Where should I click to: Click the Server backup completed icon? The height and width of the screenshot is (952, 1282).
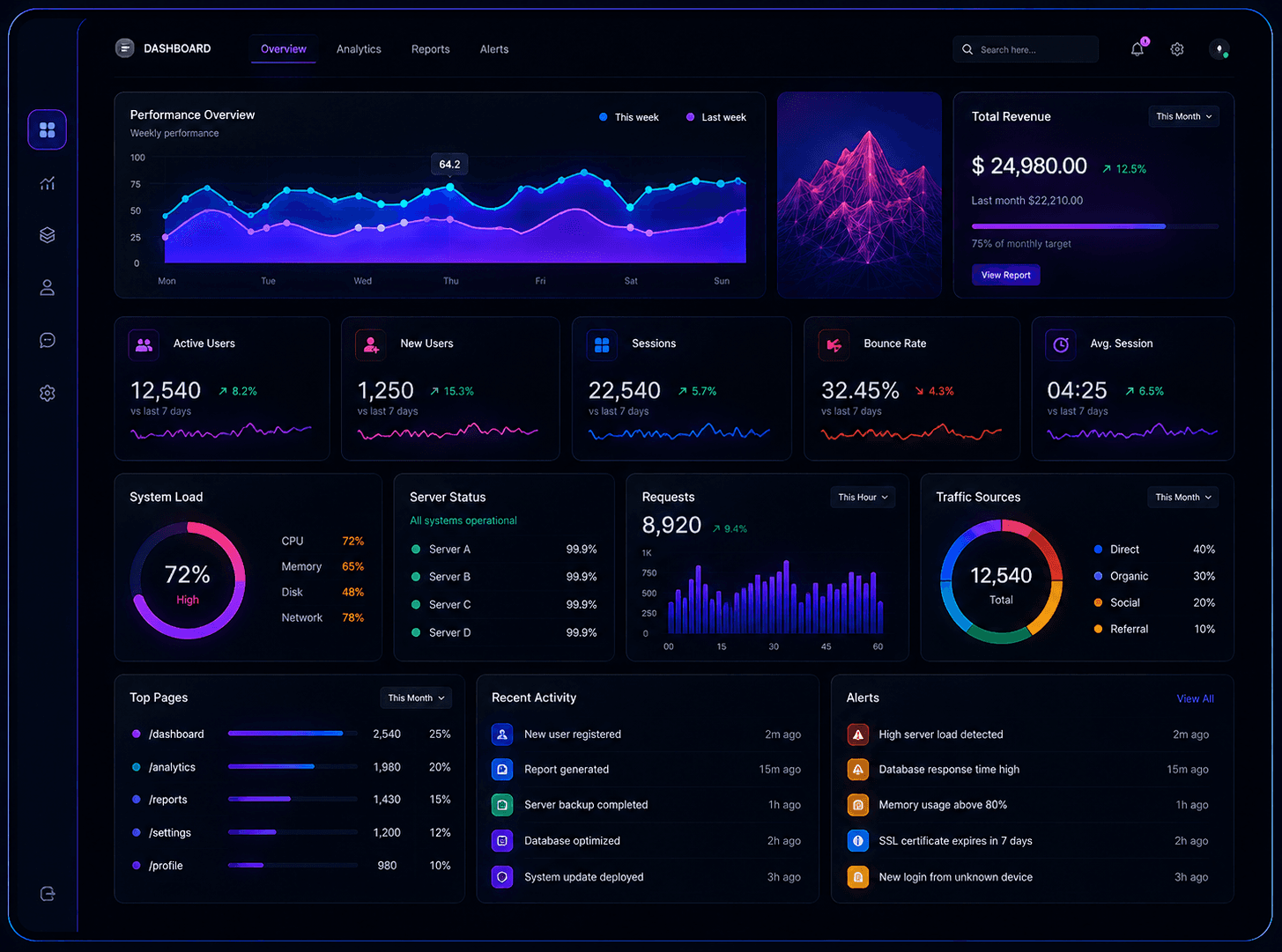coord(502,804)
